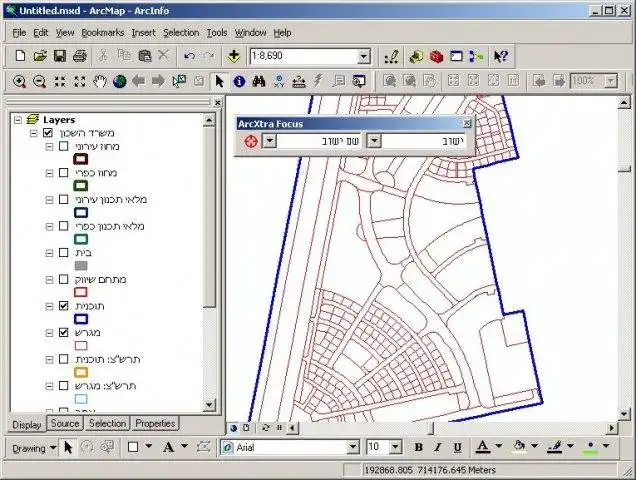This screenshot has height=480, width=636.
Task: Switch to the Source tab
Action: click(65, 424)
